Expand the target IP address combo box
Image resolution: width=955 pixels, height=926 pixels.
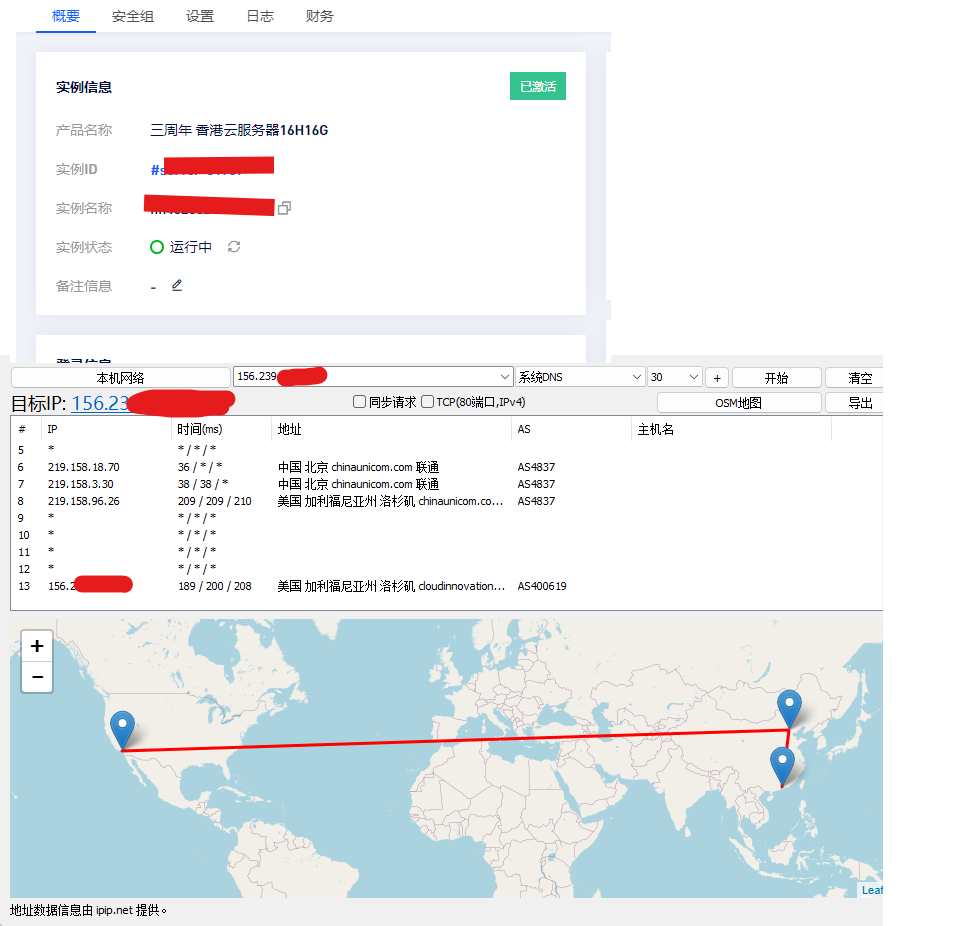tap(504, 377)
